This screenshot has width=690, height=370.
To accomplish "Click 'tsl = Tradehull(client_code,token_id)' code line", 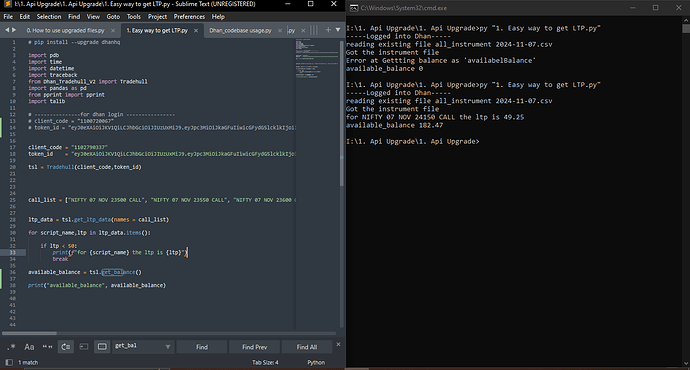I will (85, 167).
